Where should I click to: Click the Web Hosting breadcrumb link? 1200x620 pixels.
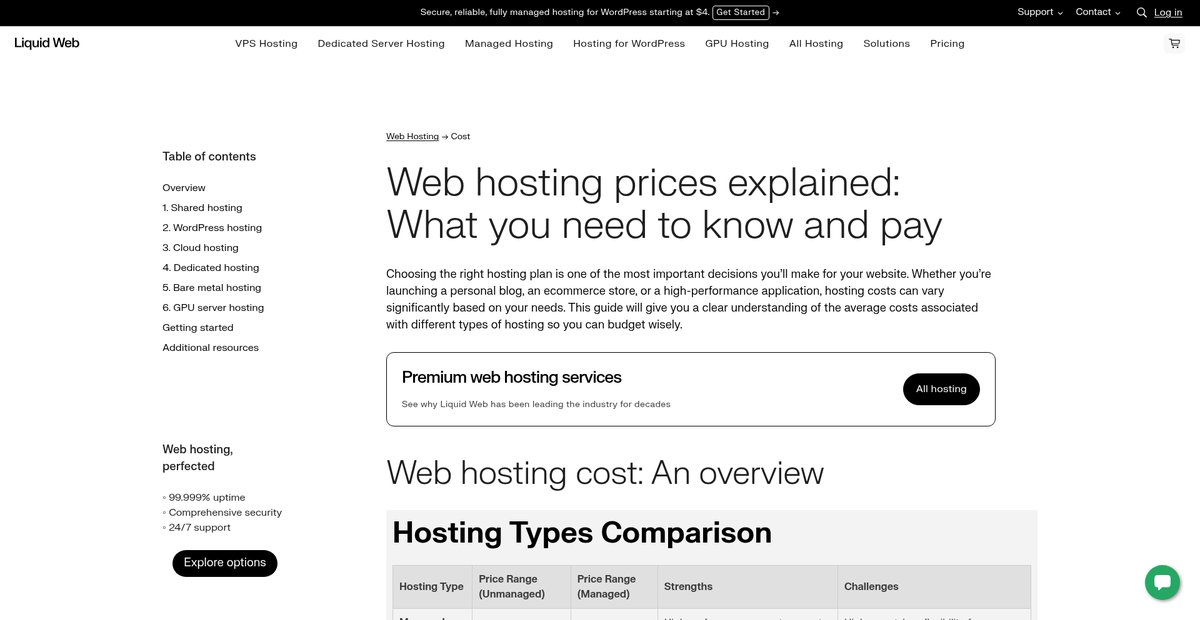pos(412,136)
